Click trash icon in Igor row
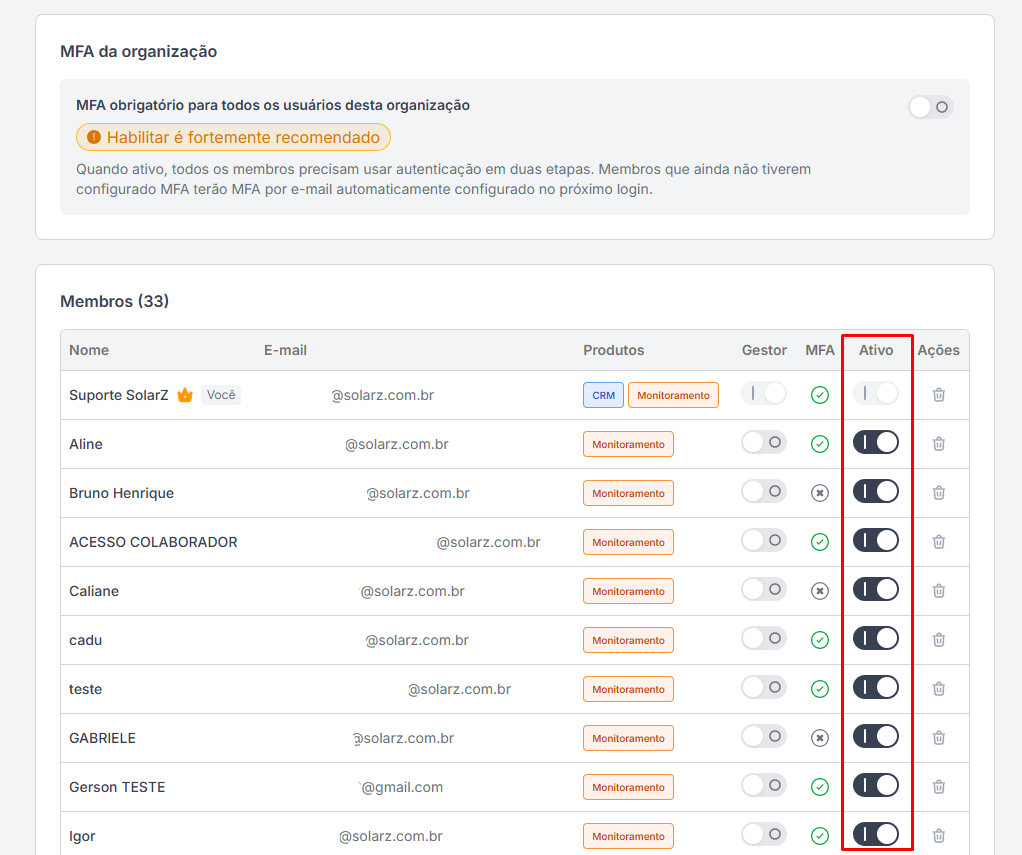The width and height of the screenshot is (1022, 855). (939, 835)
